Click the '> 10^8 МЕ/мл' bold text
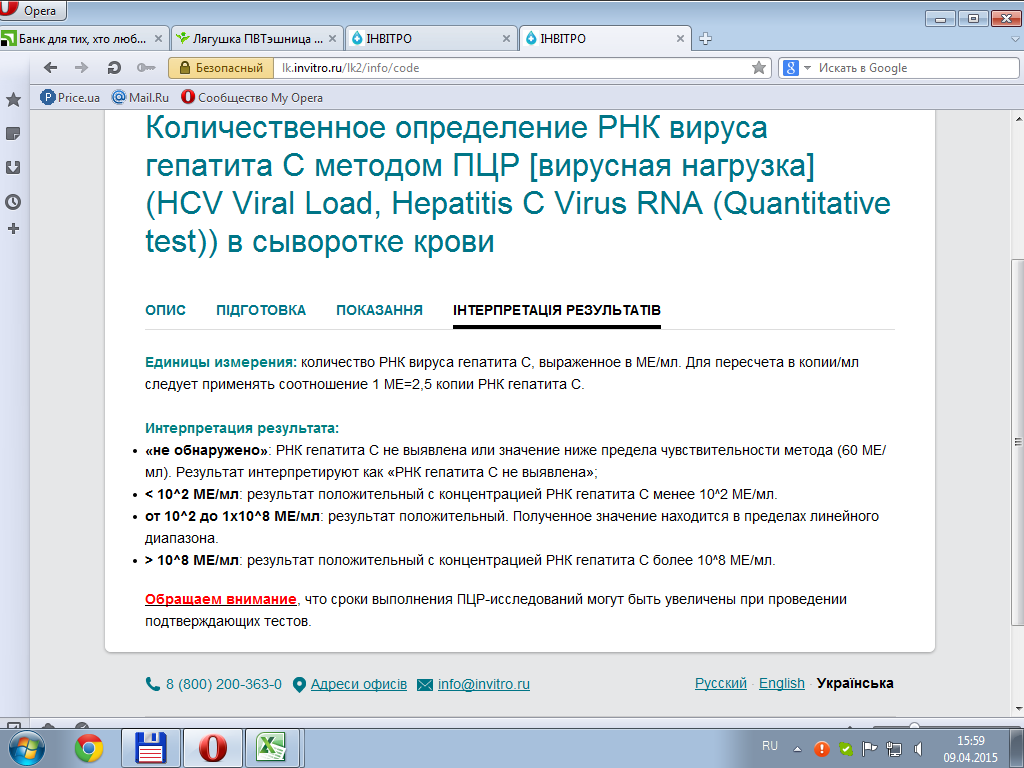This screenshot has height=768, width=1024. pos(192,560)
